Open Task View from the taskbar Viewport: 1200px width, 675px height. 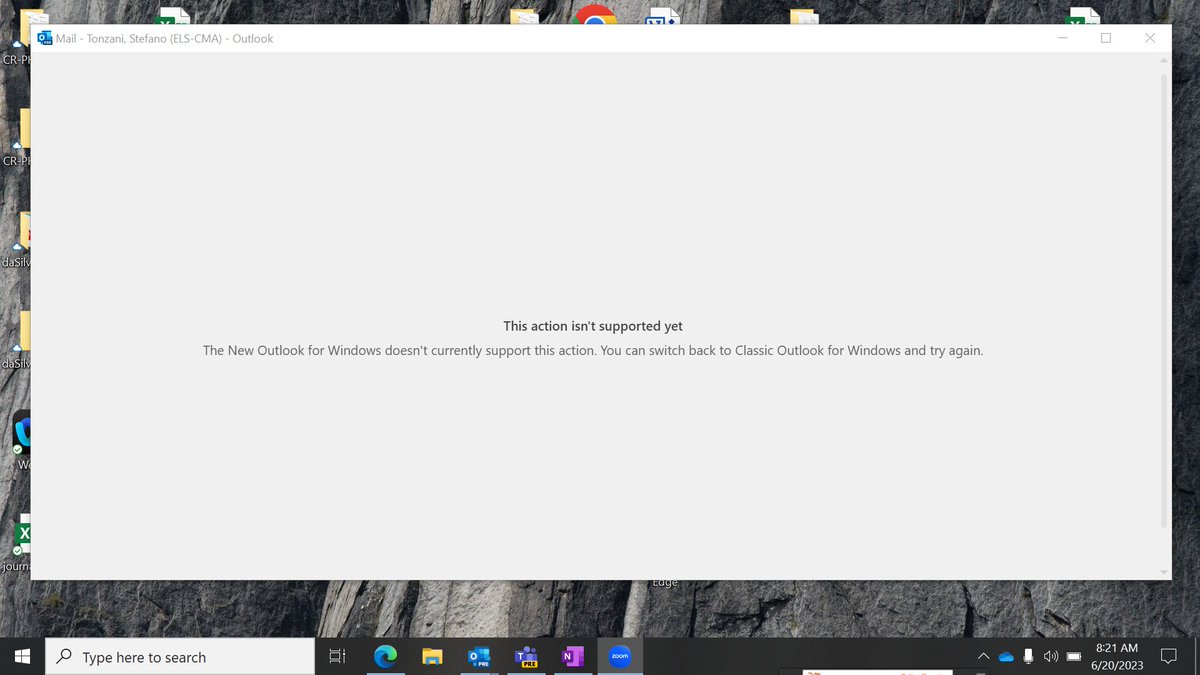pos(337,657)
